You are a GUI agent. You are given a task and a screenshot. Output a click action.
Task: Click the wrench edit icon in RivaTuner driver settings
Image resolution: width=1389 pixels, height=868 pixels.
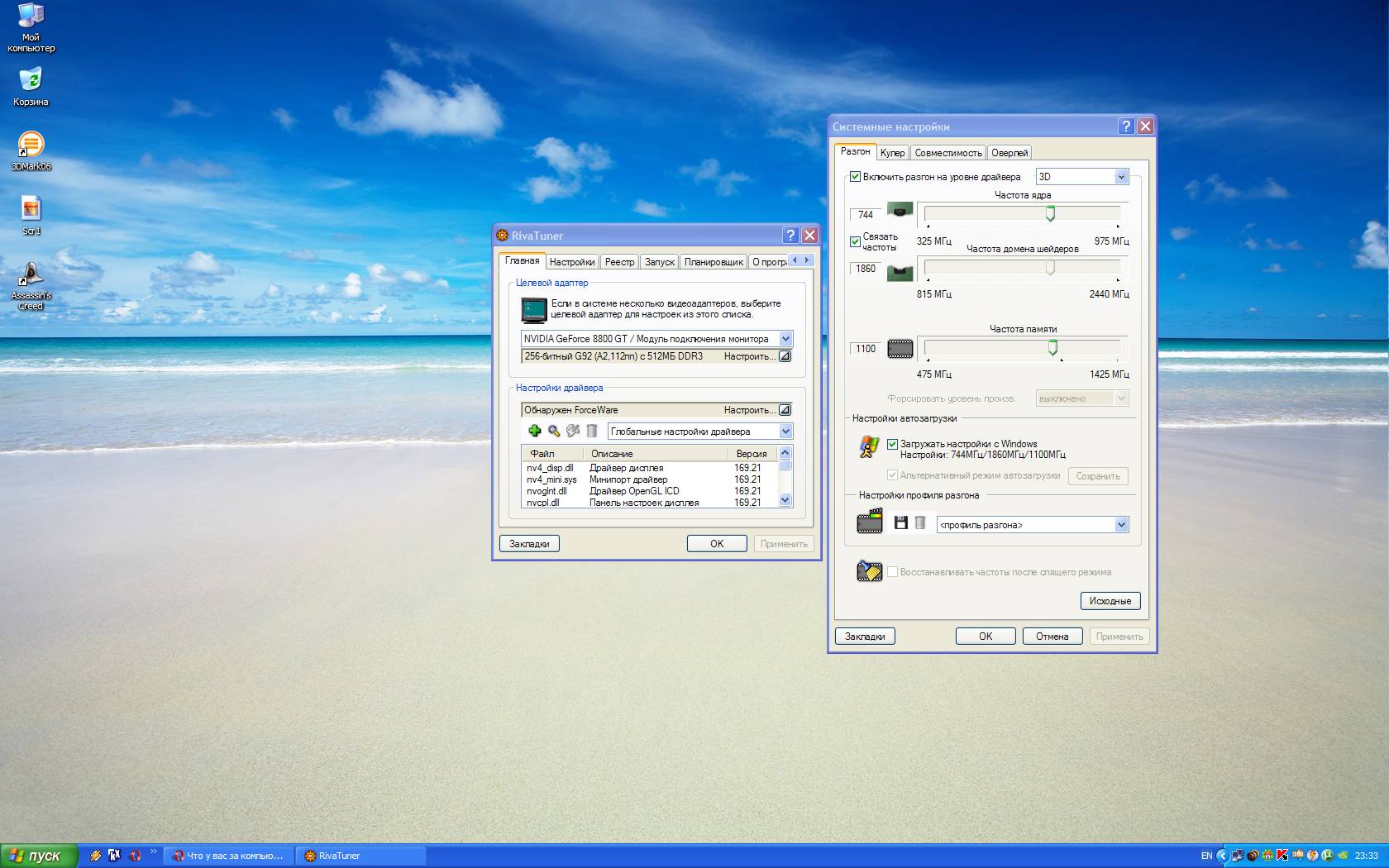(x=573, y=431)
